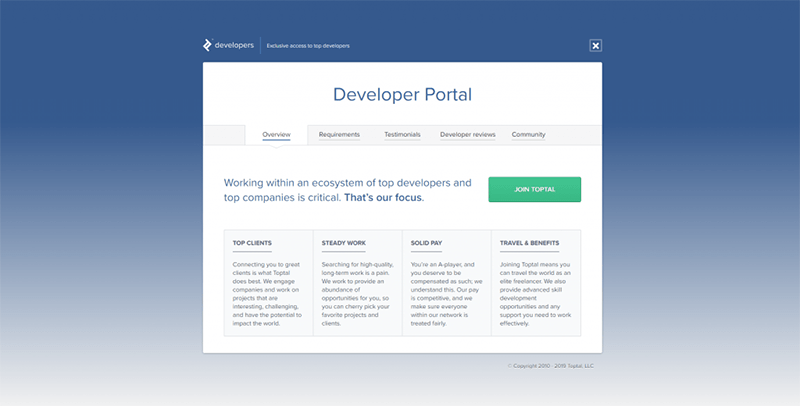This screenshot has width=800, height=406.
Task: Click the Join Toptal button
Action: click(x=535, y=189)
